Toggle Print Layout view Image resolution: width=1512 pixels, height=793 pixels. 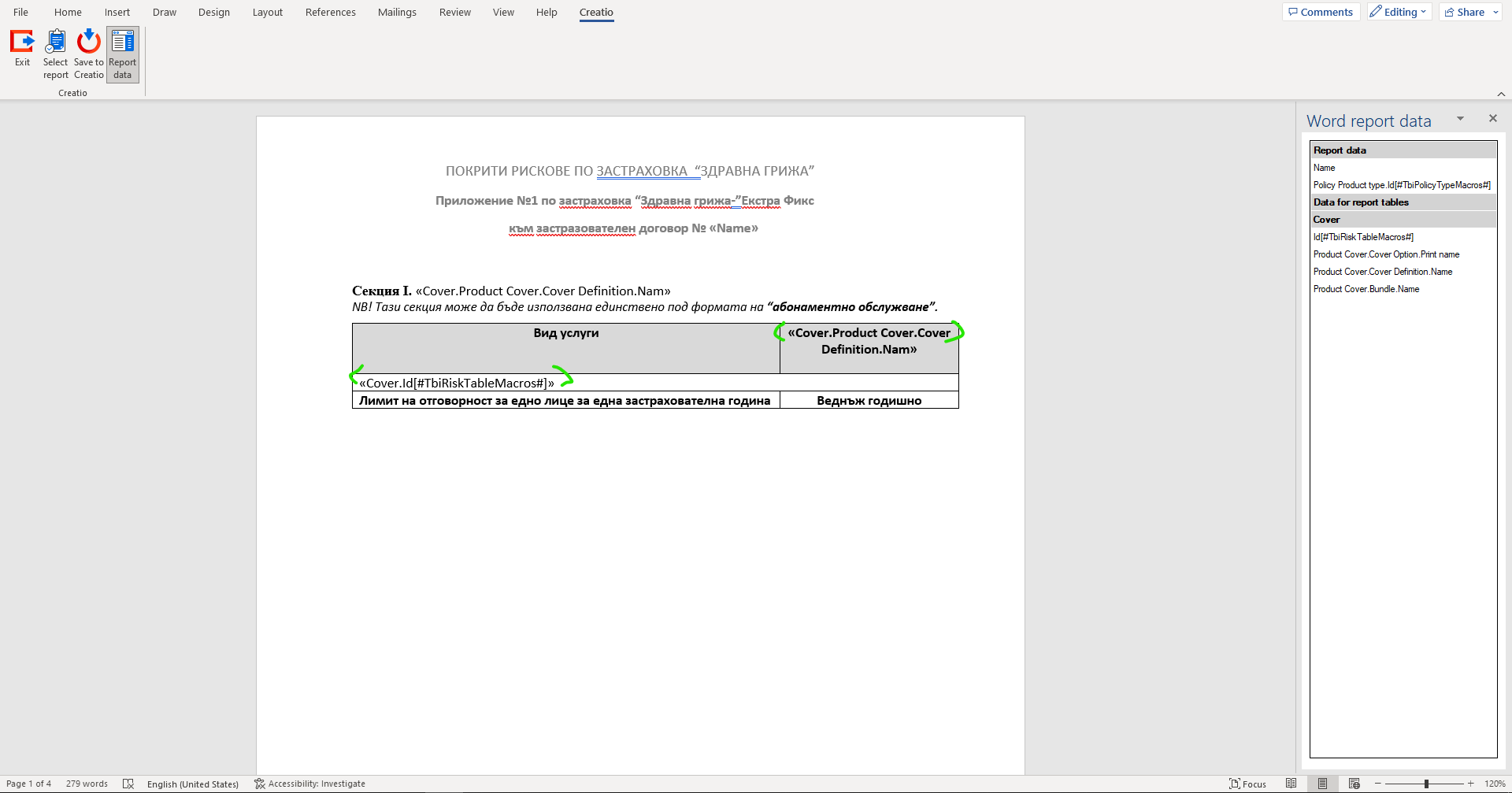(1322, 784)
